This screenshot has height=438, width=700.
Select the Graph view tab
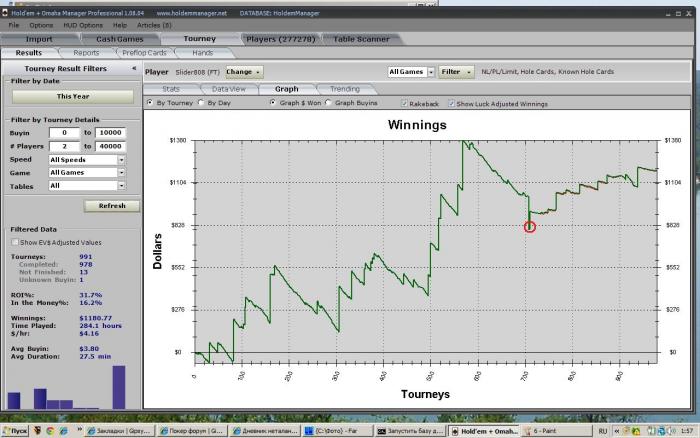[x=287, y=89]
